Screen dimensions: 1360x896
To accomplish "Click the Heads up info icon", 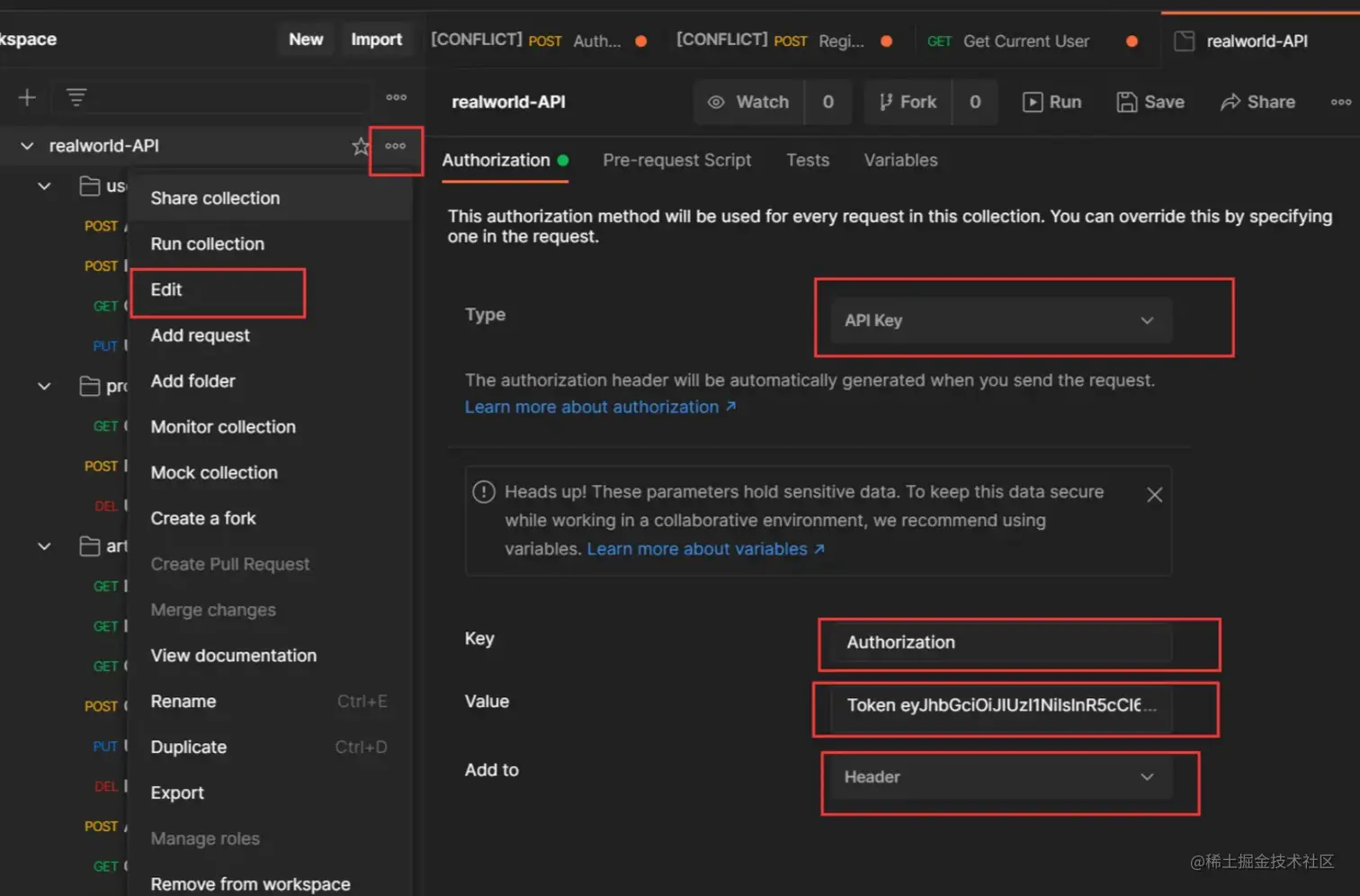I will tap(484, 492).
